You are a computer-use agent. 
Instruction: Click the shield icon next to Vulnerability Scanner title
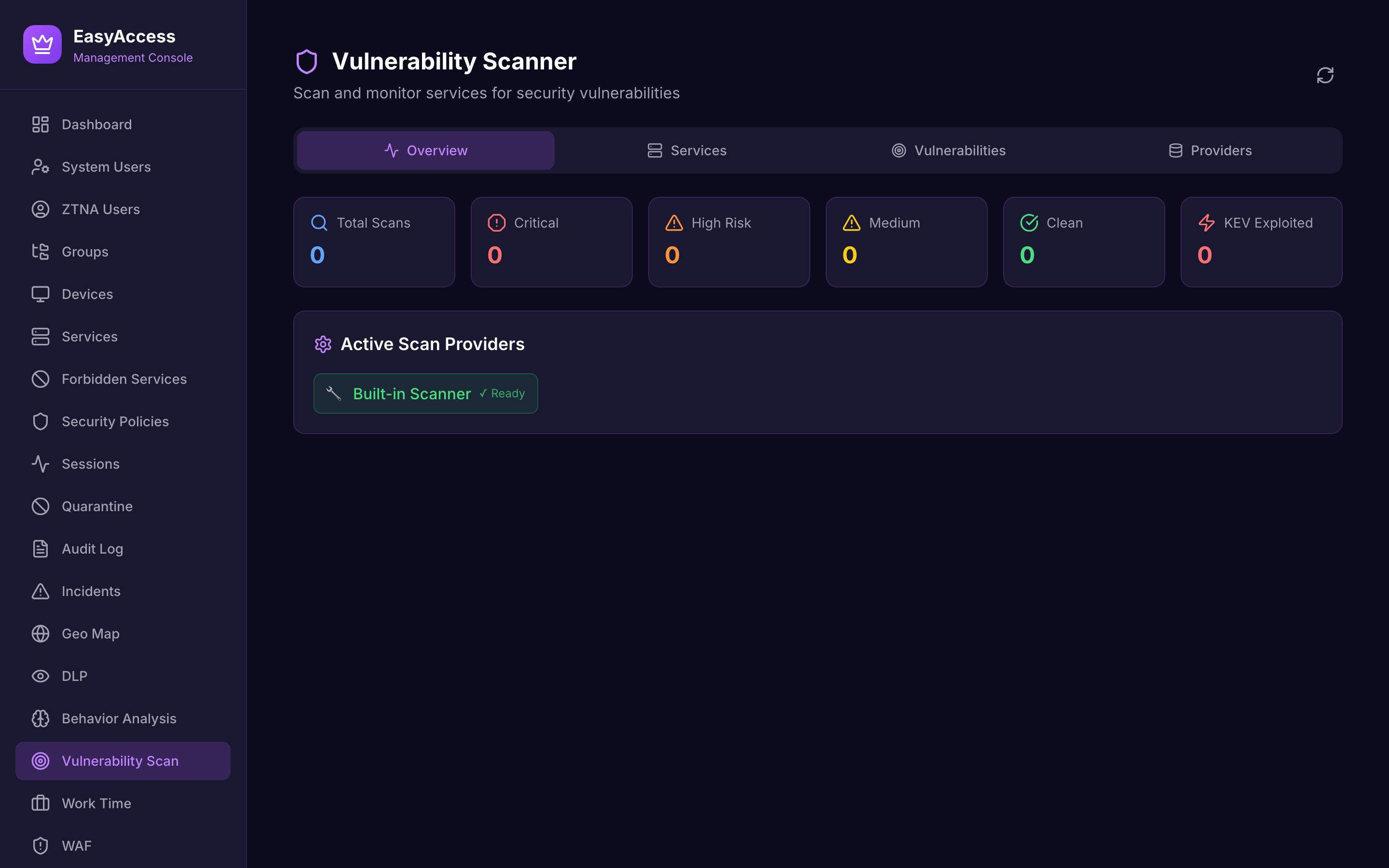tap(307, 61)
